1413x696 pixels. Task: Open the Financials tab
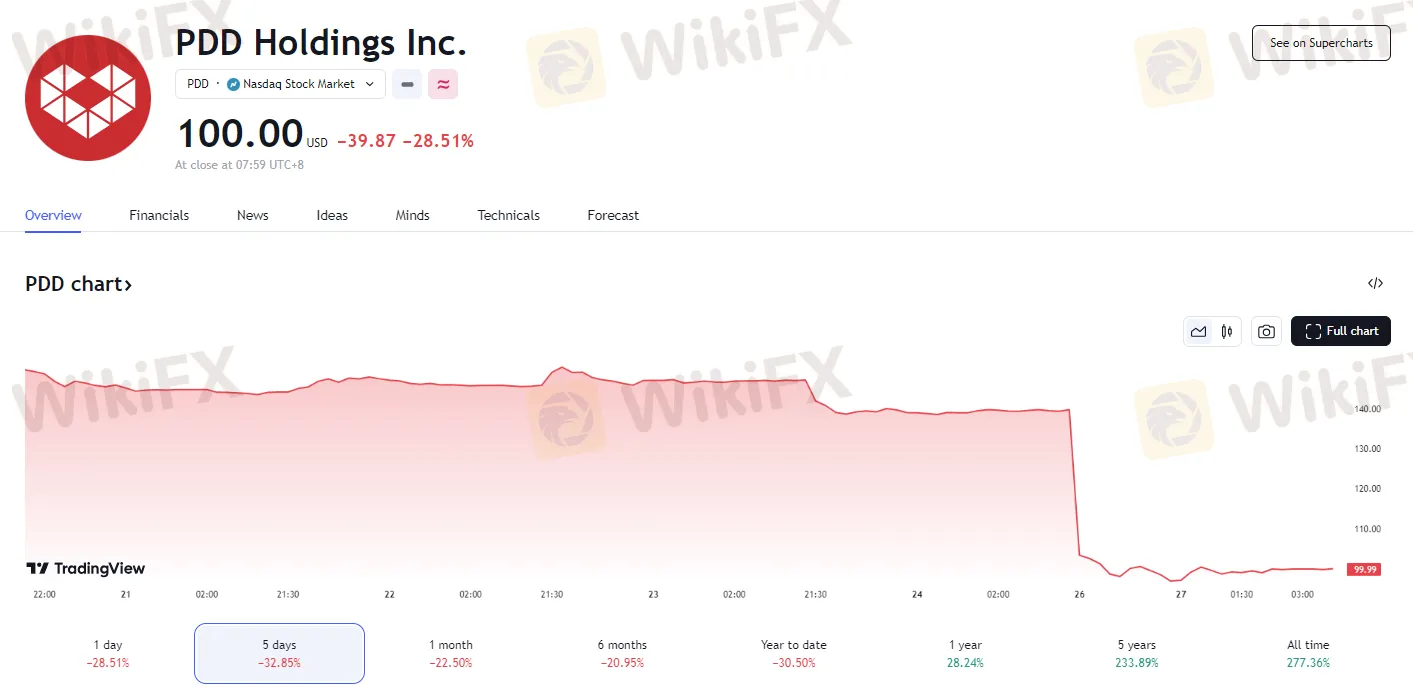[x=159, y=216]
